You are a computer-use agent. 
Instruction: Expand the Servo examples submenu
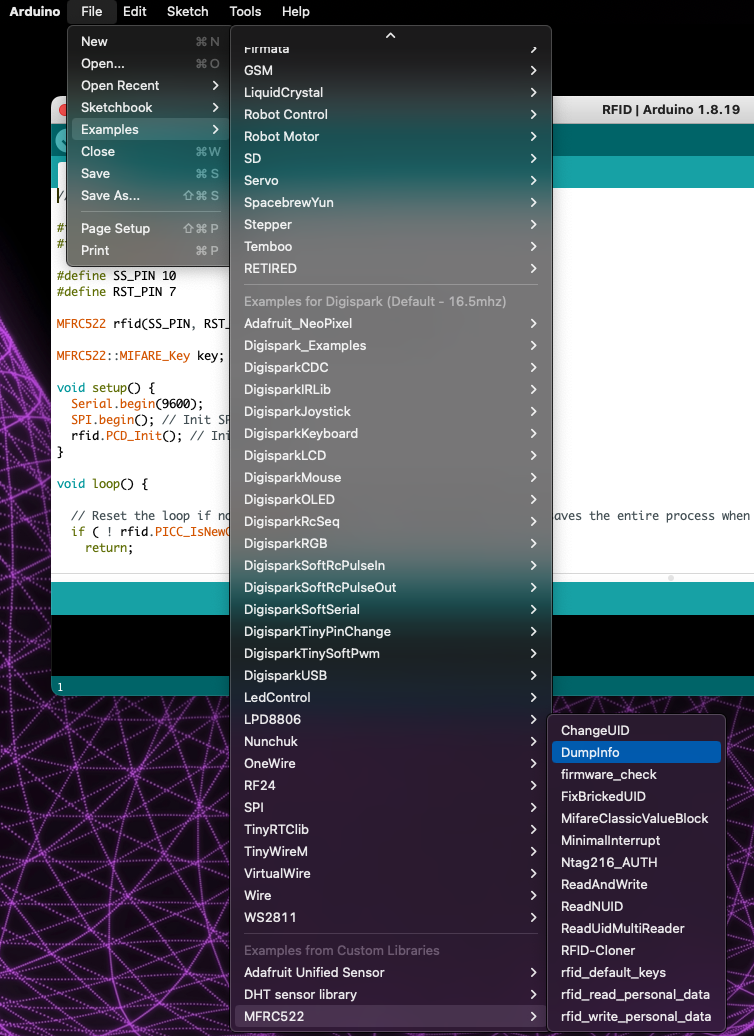click(x=390, y=180)
